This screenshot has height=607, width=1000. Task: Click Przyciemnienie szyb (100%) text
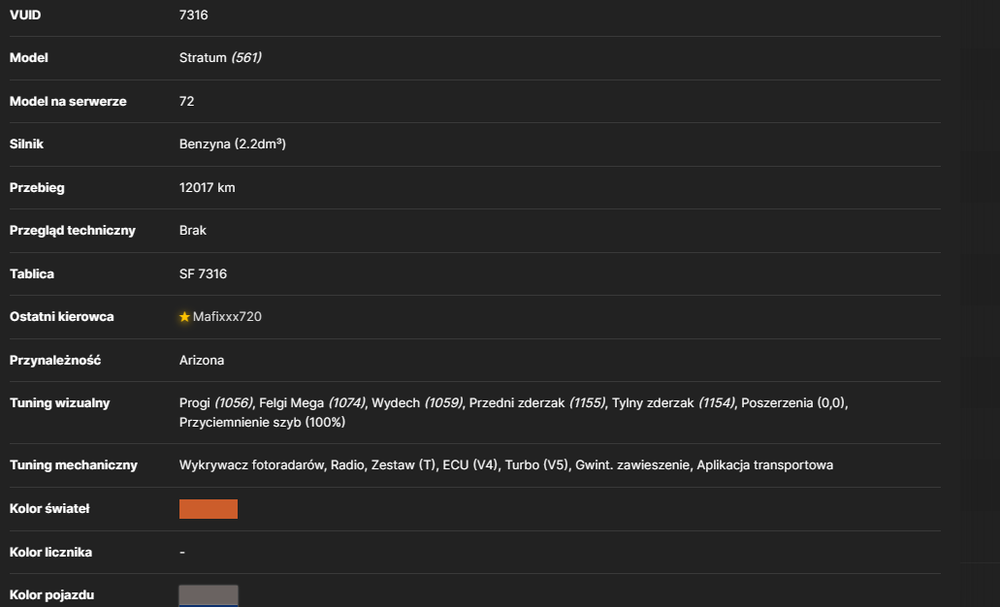click(x=262, y=422)
